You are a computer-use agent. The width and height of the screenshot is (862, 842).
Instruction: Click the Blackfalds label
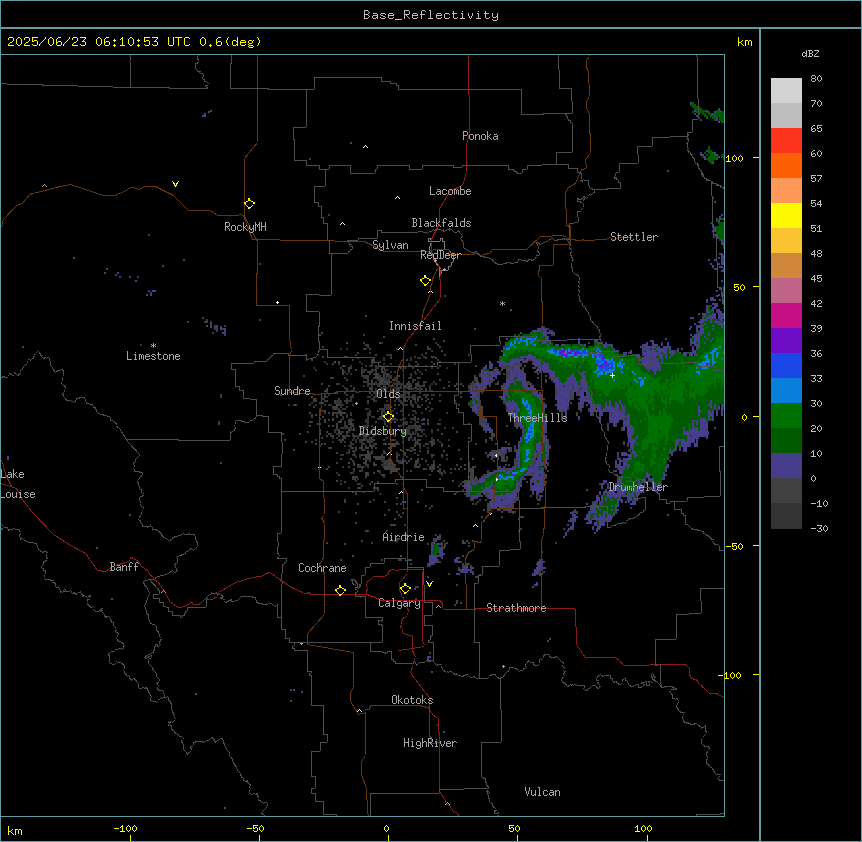[441, 223]
